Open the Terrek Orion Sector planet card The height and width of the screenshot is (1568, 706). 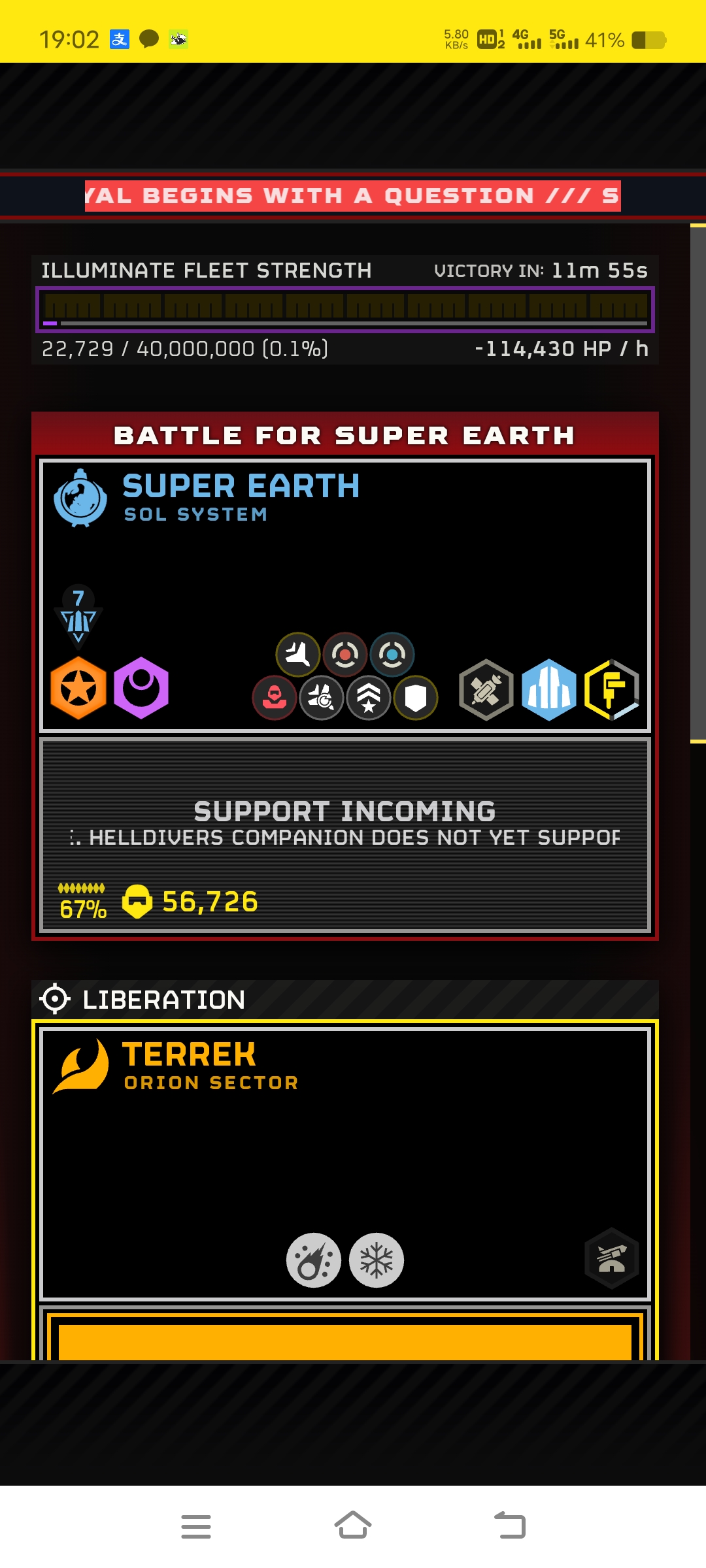coord(345,1164)
